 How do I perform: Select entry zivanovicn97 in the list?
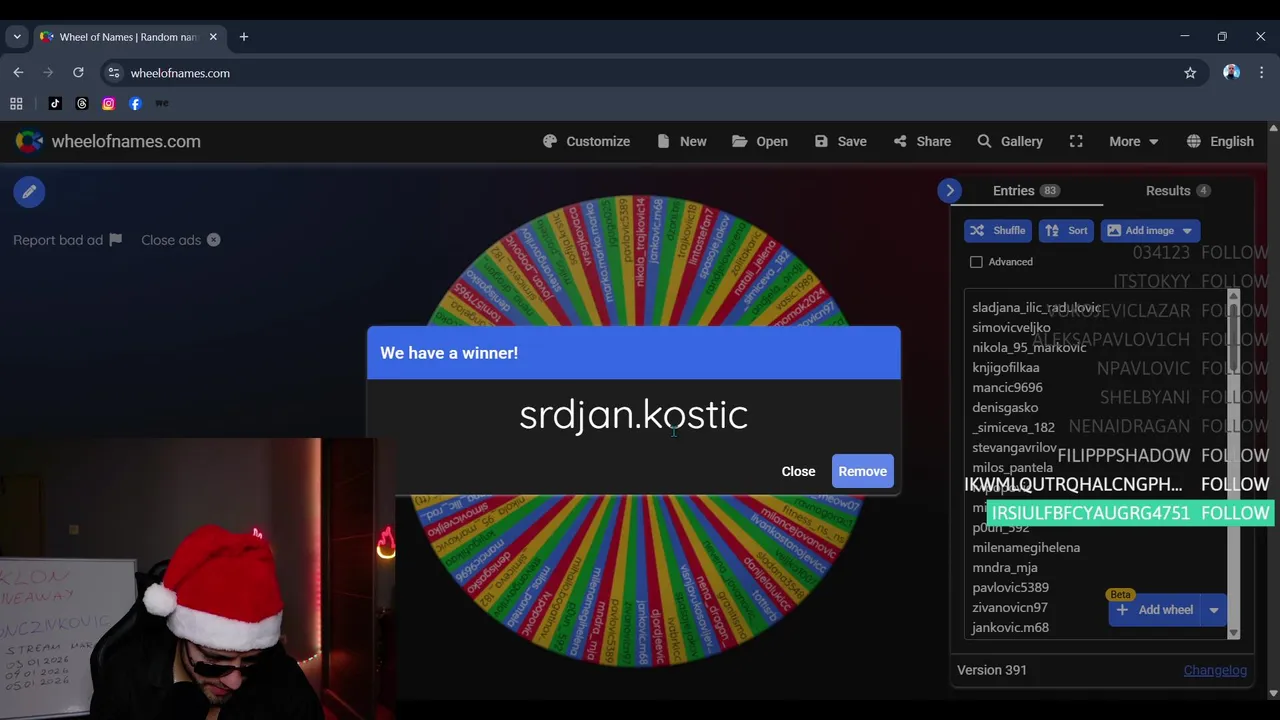tap(1010, 607)
